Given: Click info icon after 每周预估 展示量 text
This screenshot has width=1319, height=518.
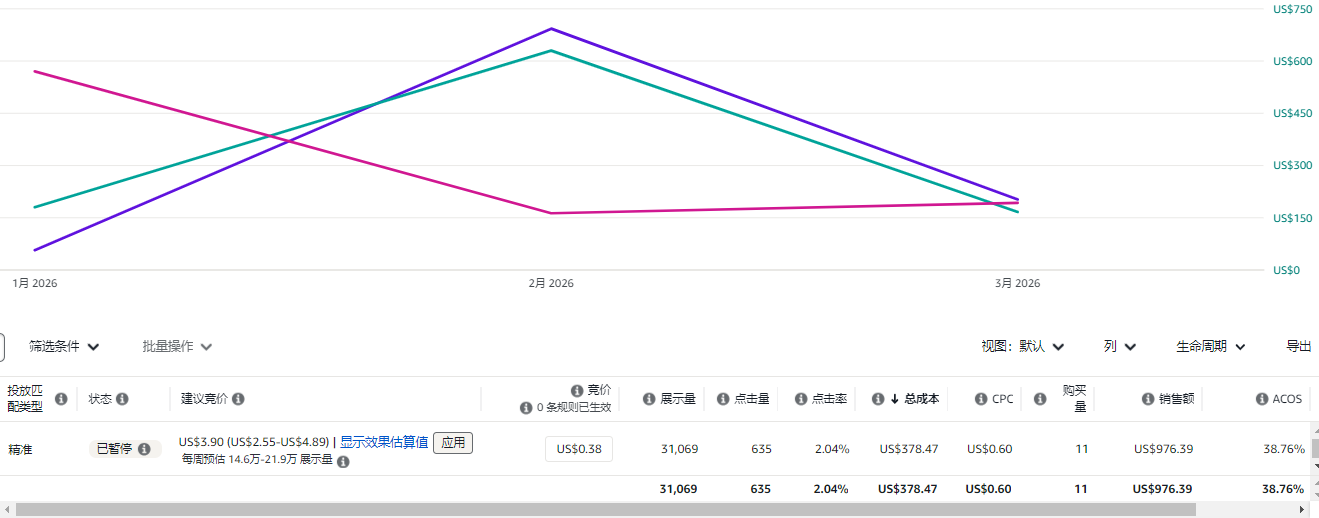Looking at the screenshot, I should click(343, 462).
